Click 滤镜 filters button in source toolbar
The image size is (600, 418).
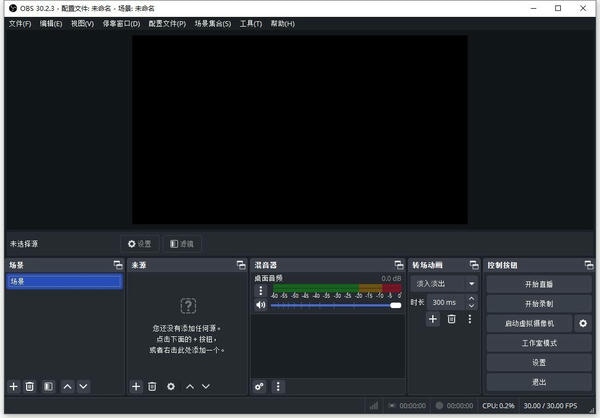pos(182,244)
